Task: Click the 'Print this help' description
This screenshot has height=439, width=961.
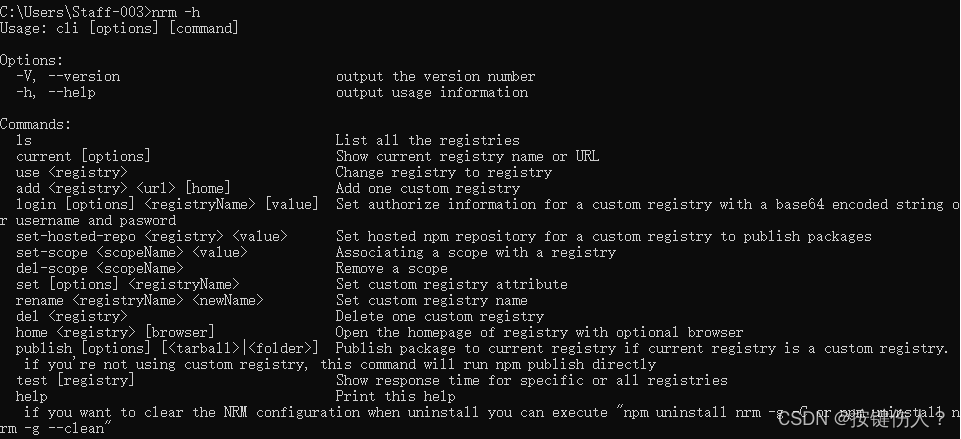Action: (395, 396)
